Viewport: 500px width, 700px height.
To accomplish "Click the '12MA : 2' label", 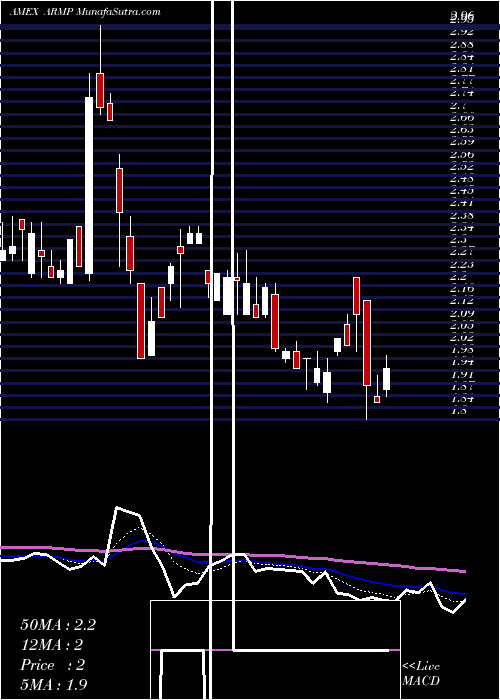I will pyautogui.click(x=52, y=645).
